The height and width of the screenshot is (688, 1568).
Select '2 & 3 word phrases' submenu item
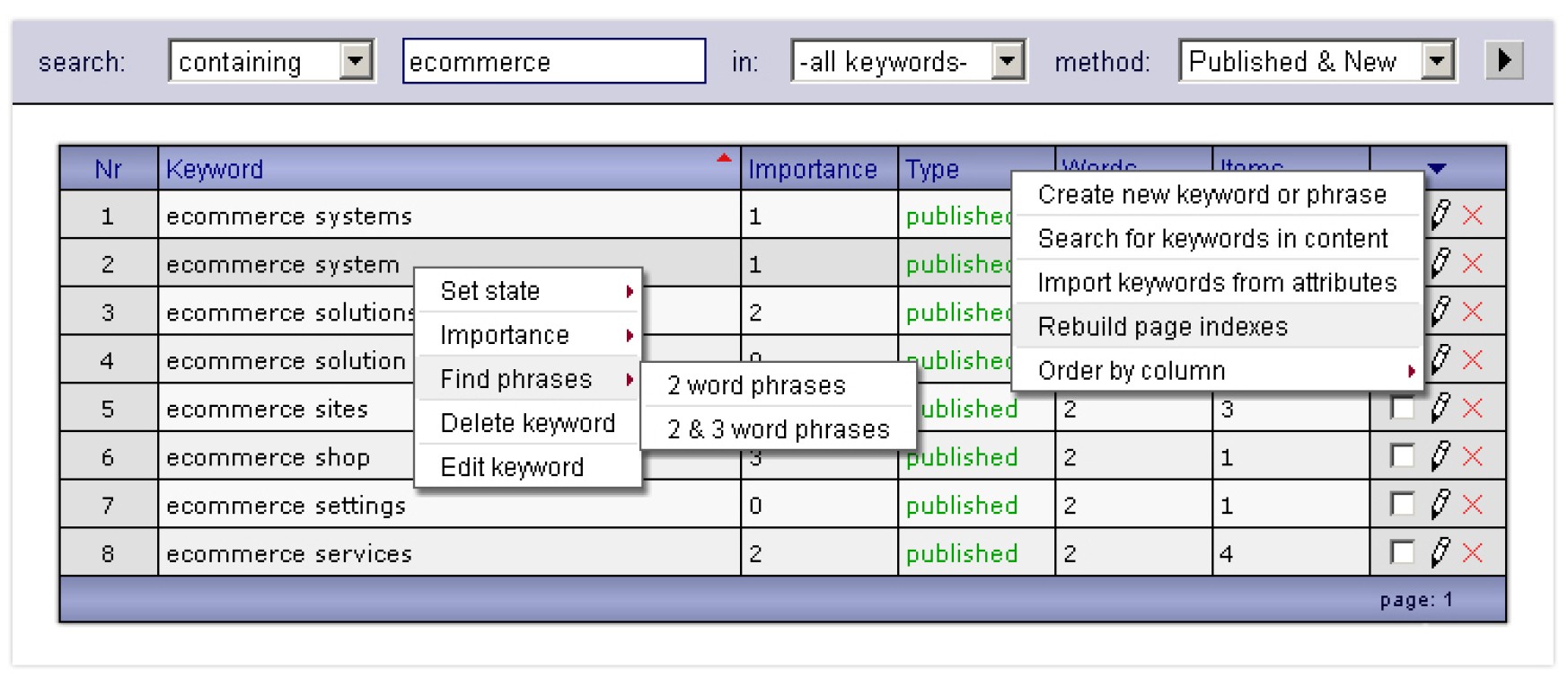tap(778, 429)
